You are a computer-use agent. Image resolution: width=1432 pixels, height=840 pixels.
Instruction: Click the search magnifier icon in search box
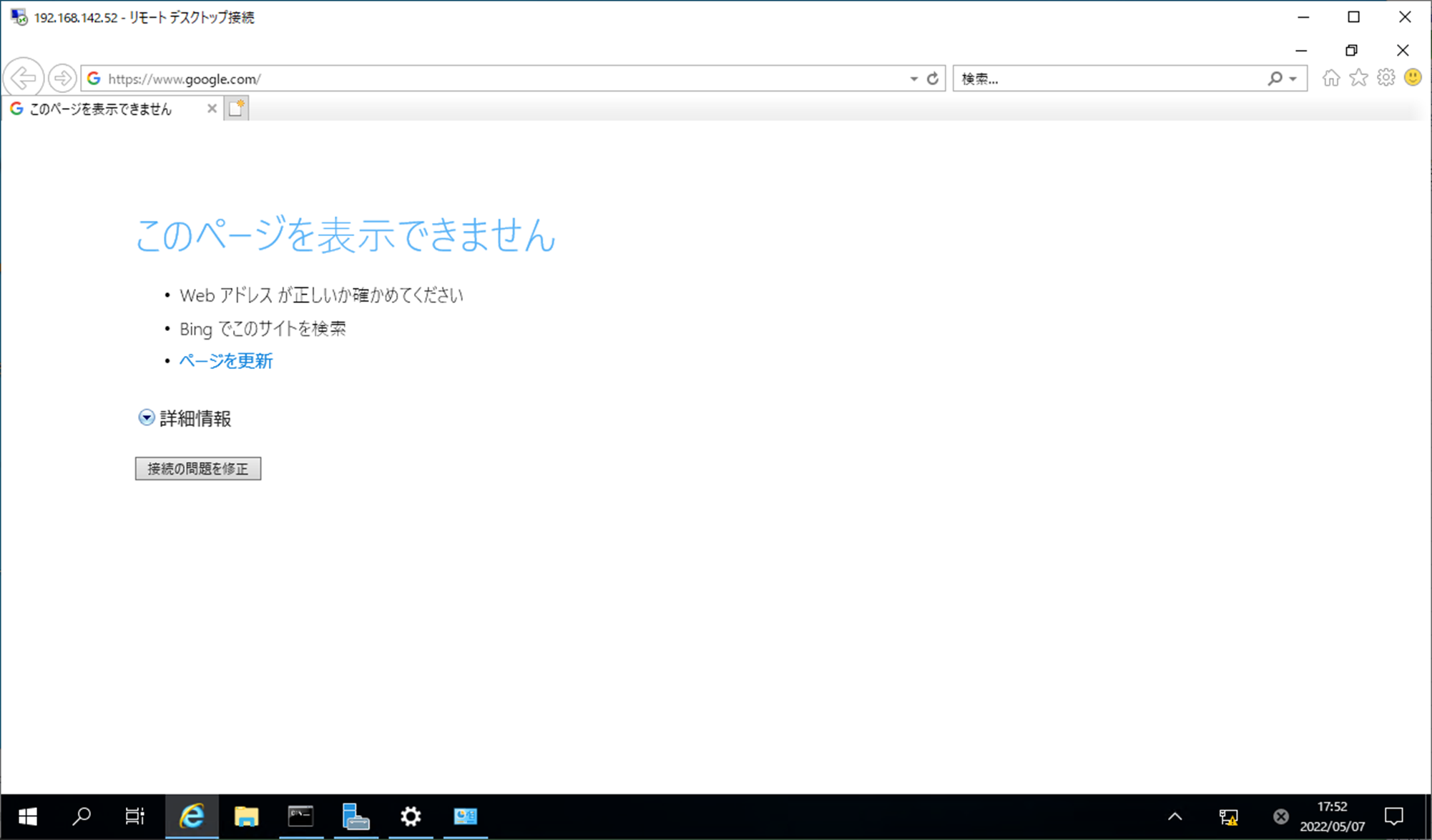(x=1275, y=79)
